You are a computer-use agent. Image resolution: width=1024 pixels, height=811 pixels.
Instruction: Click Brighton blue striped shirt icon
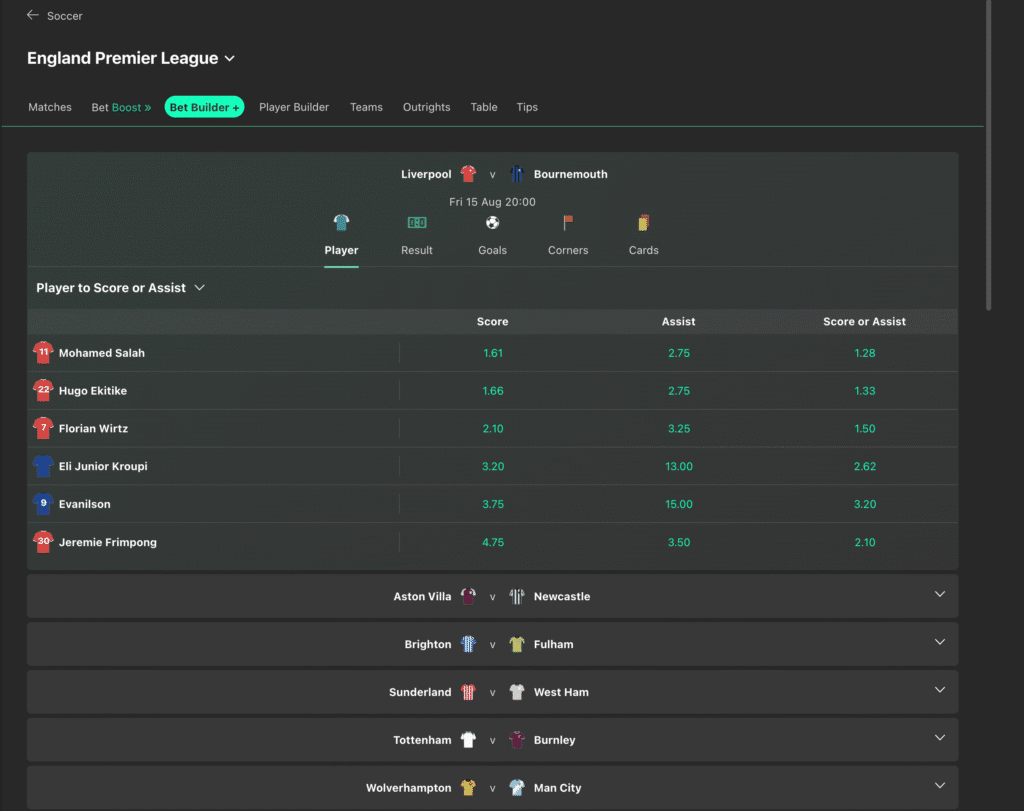[468, 644]
